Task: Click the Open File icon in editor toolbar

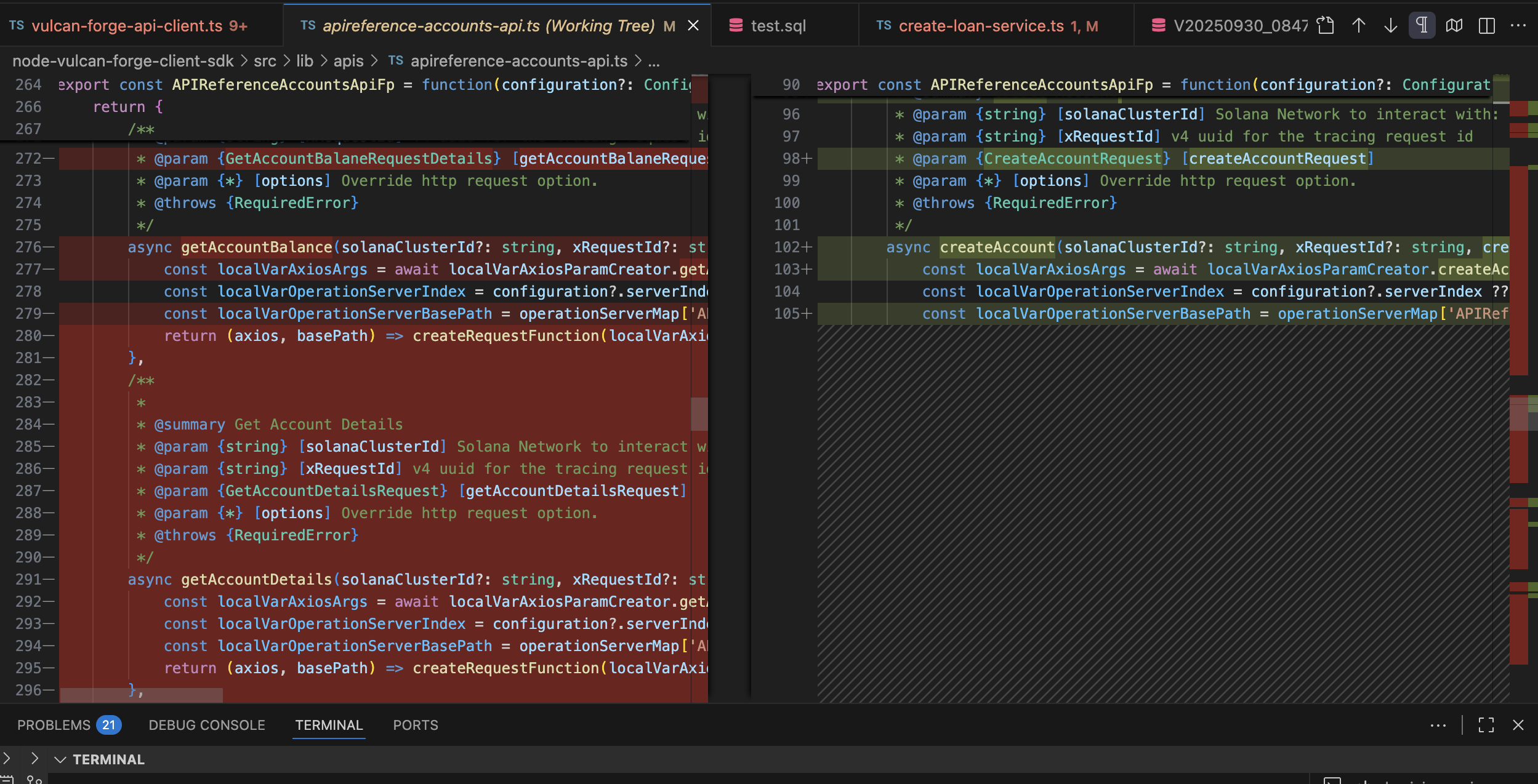Action: pos(1325,25)
